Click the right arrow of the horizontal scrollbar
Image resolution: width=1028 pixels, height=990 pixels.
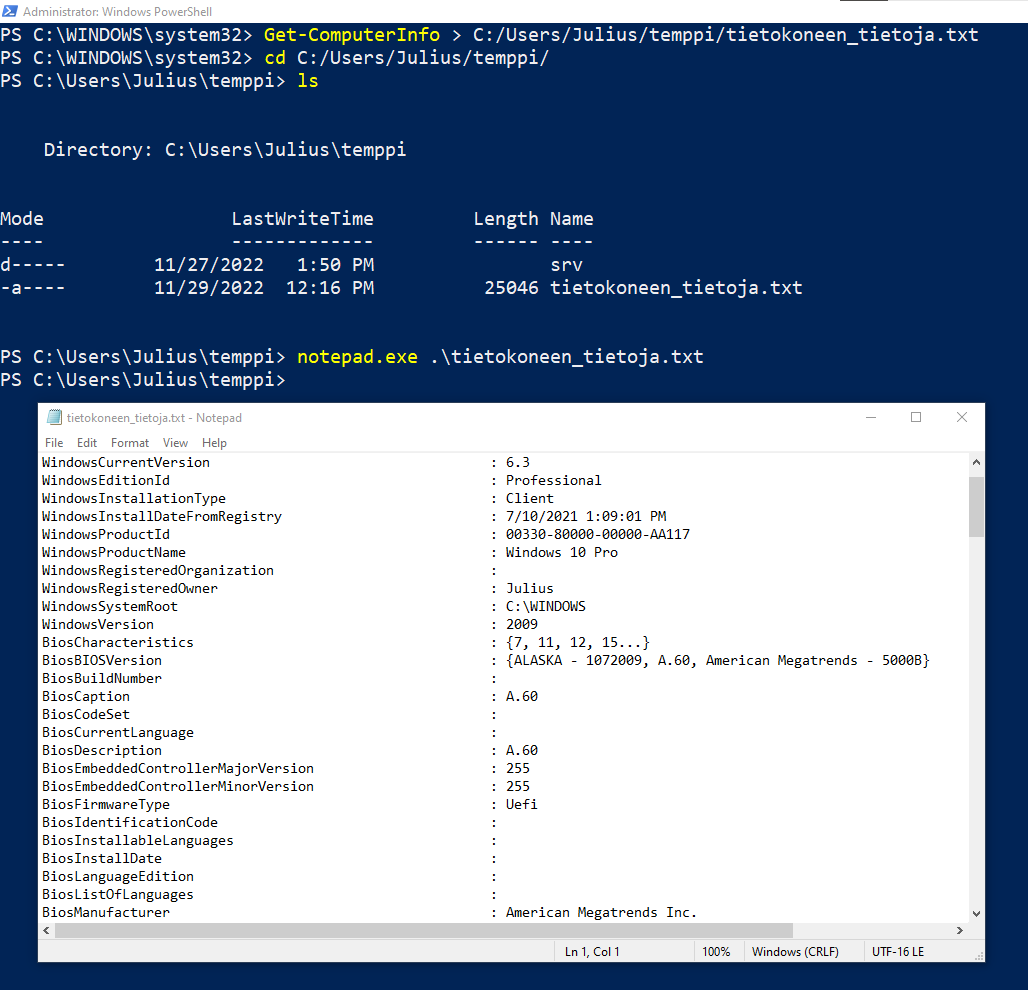tap(960, 930)
